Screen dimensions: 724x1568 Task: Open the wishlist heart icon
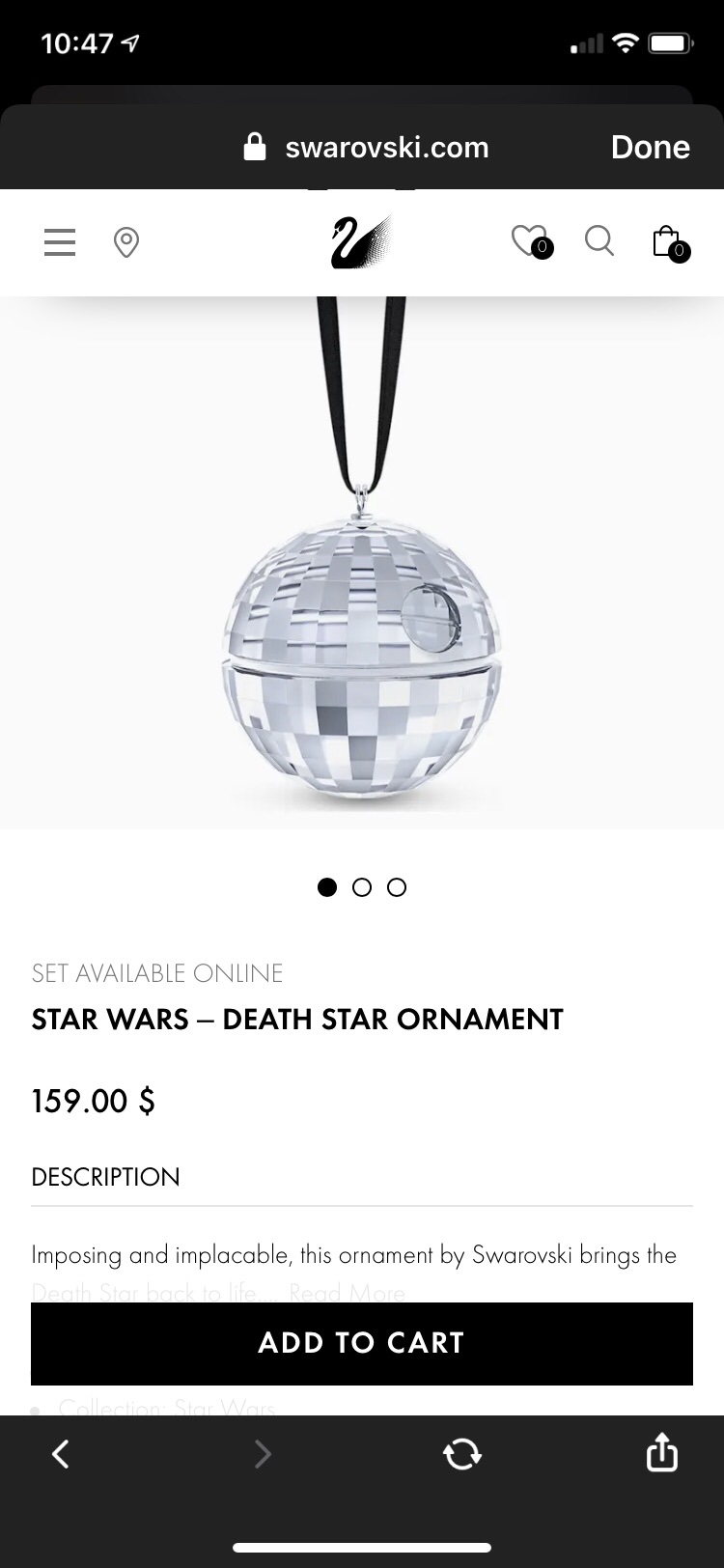tap(532, 241)
